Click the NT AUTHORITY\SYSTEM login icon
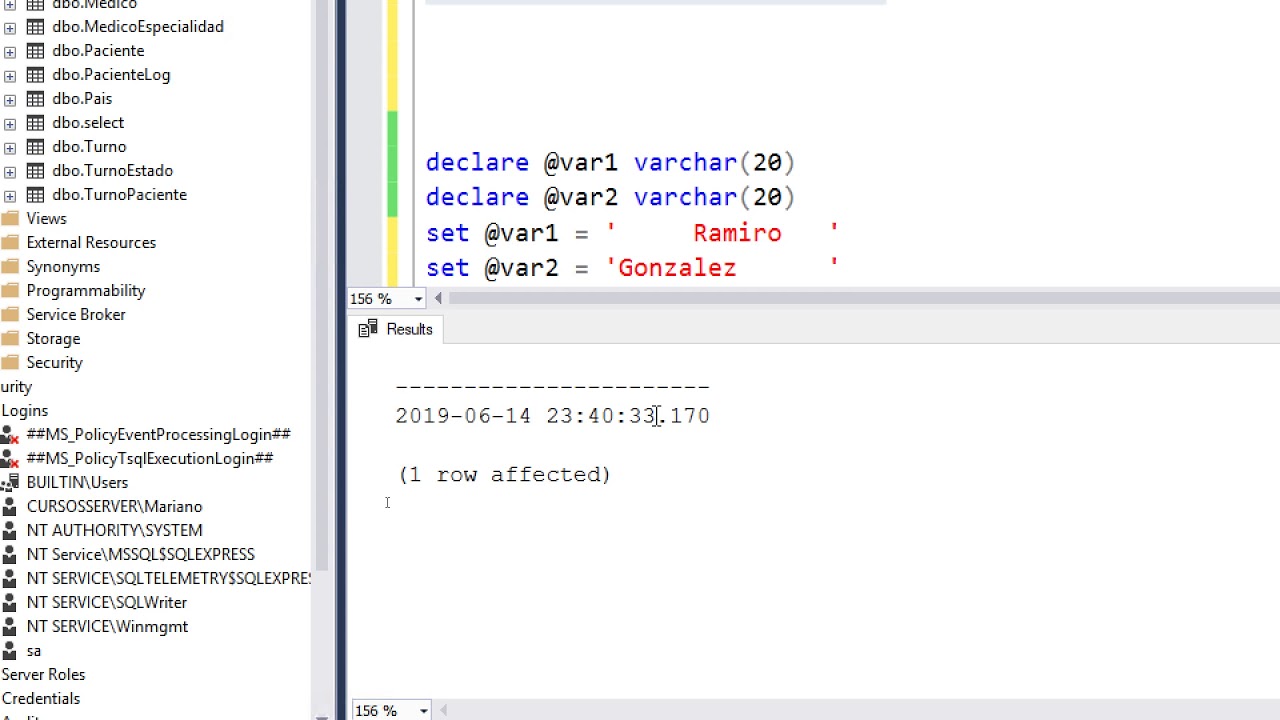The image size is (1280, 720). pyautogui.click(x=10, y=531)
